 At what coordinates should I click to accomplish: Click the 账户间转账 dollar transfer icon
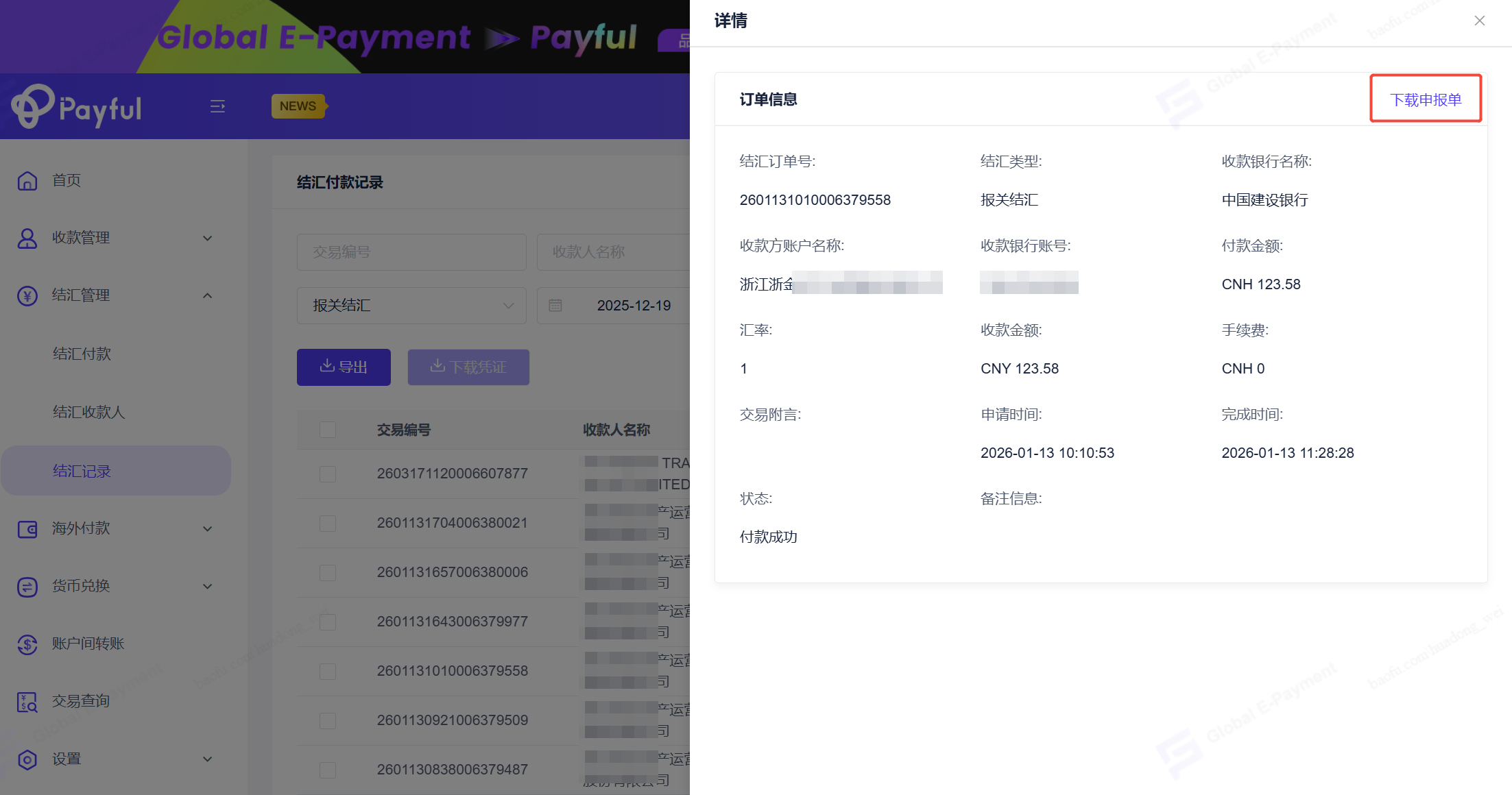[x=27, y=644]
